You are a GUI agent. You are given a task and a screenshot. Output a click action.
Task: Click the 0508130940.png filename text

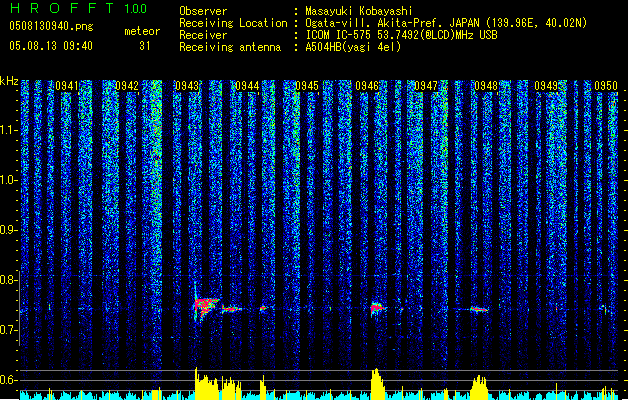51,26
